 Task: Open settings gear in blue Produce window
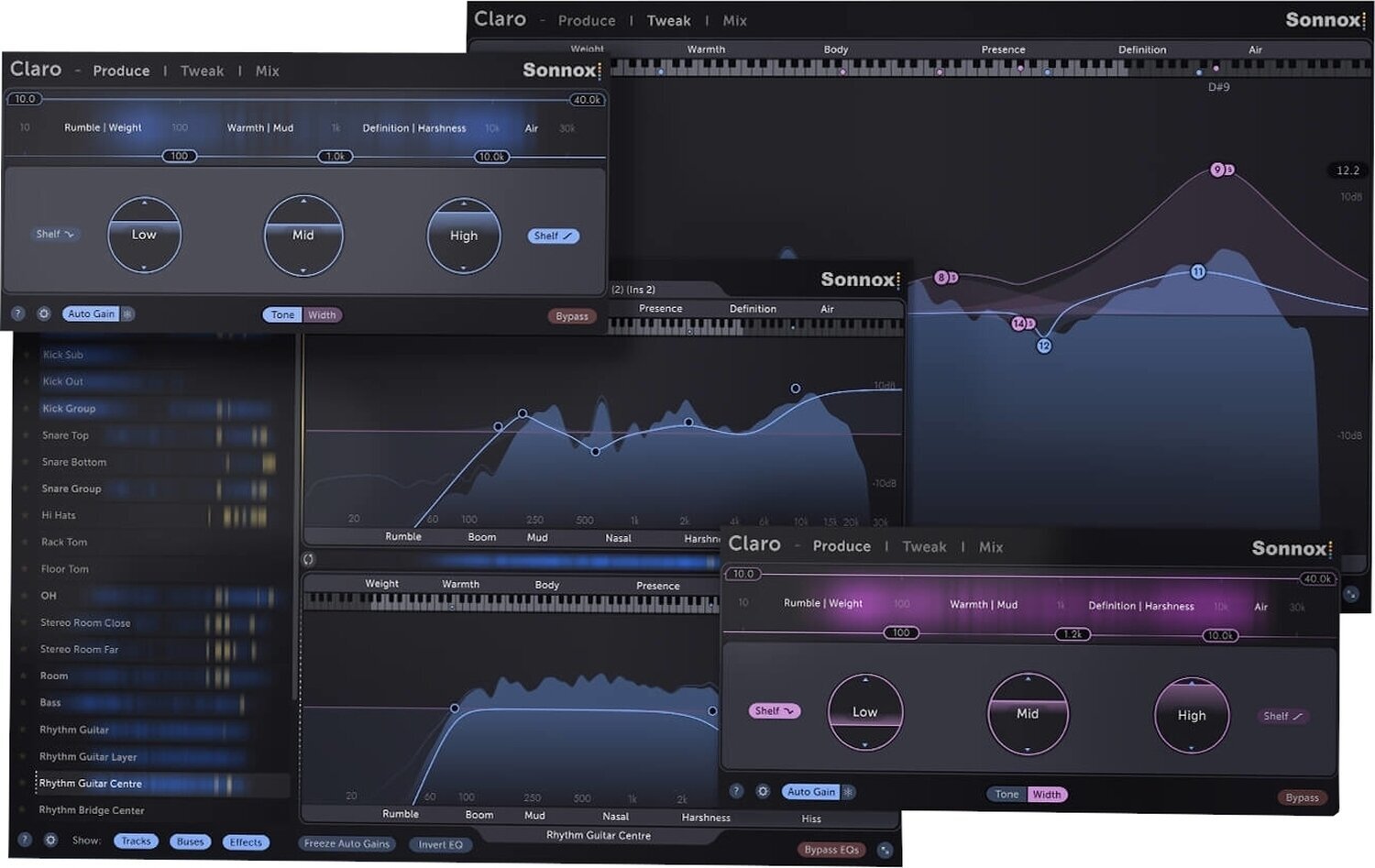point(43,313)
